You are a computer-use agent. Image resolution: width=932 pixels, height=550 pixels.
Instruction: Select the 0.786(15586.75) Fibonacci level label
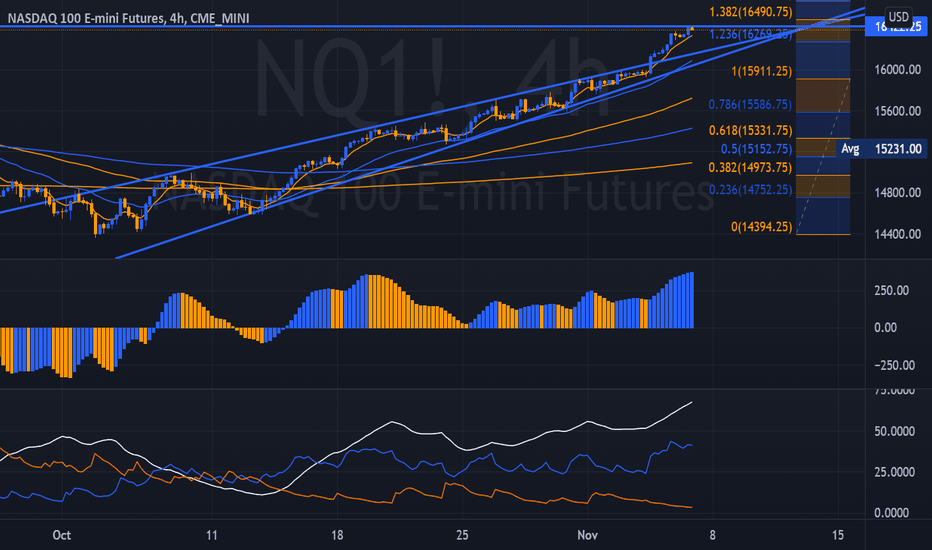coord(750,105)
